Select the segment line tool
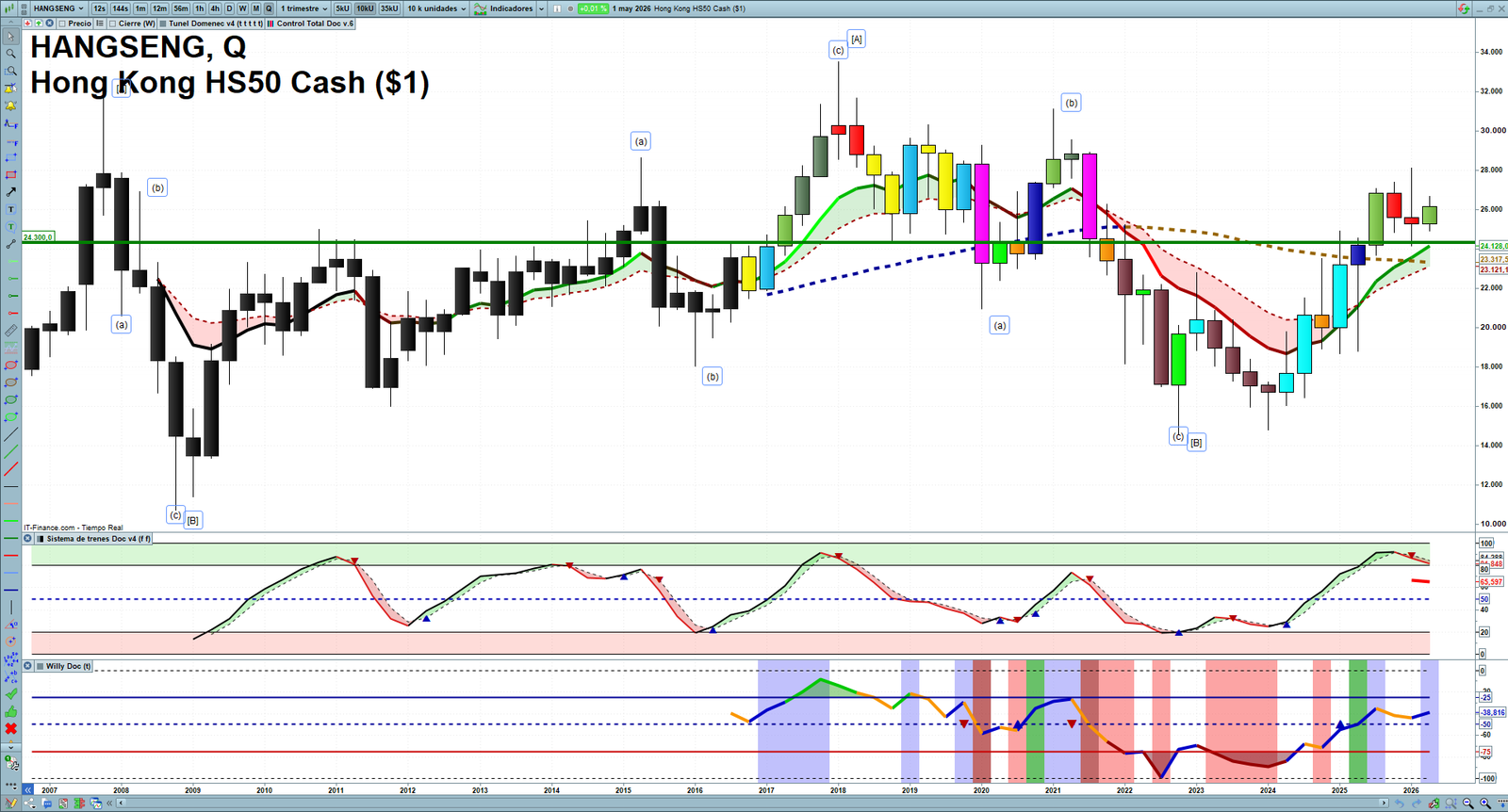This screenshot has width=1508, height=812. click(x=10, y=244)
